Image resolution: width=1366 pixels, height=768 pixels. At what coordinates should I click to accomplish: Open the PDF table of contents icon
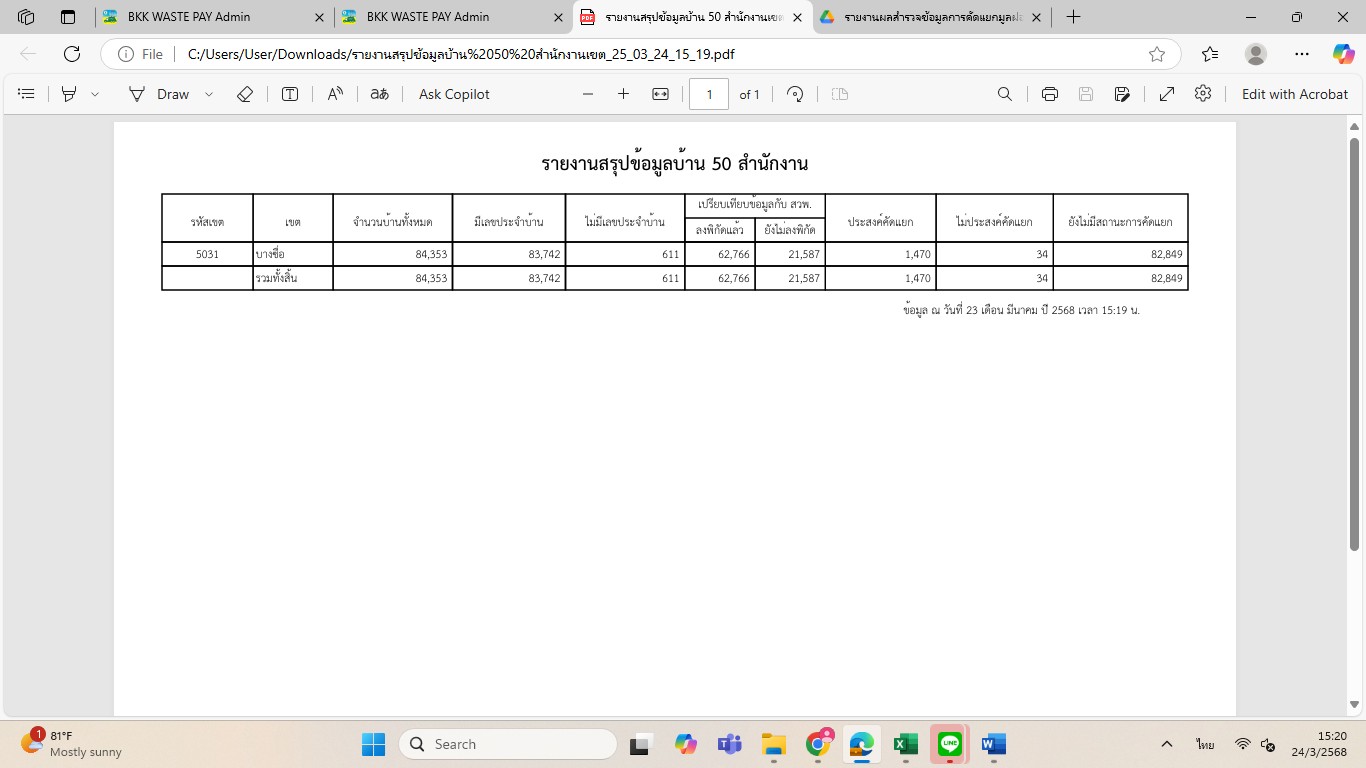[x=27, y=94]
